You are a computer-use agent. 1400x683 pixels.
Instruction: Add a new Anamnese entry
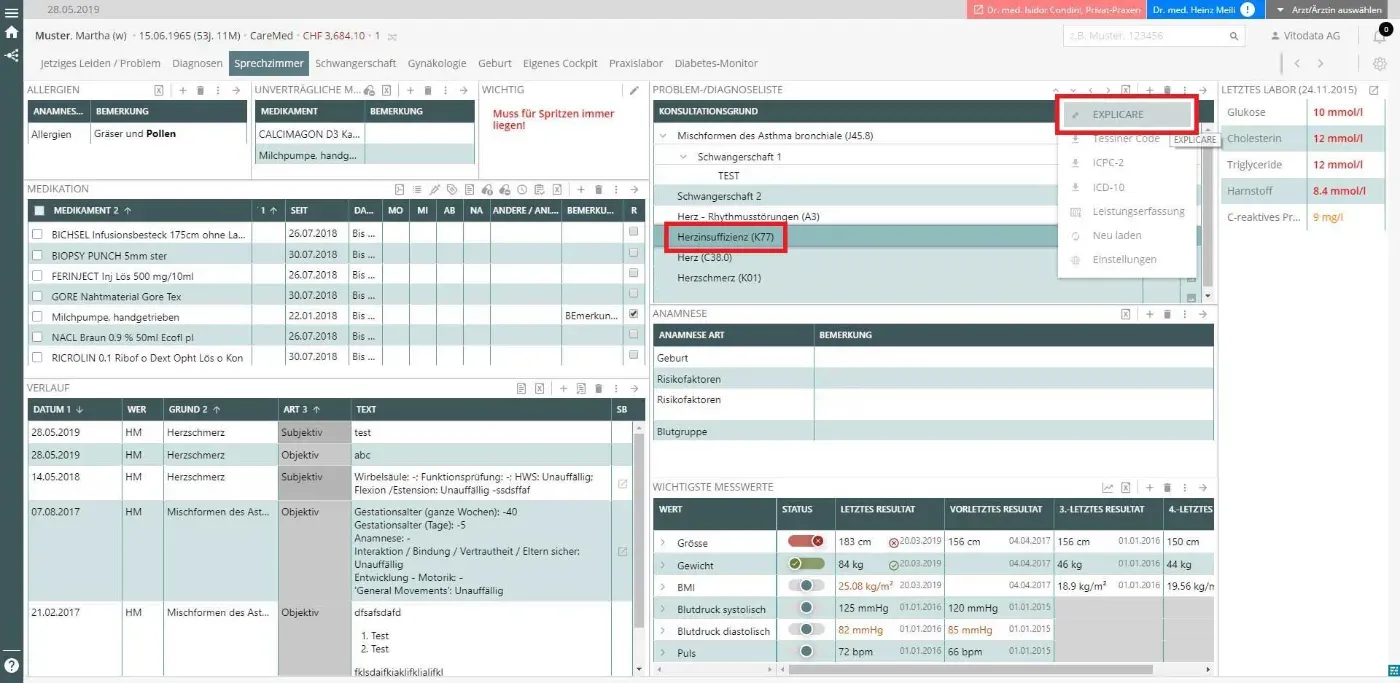click(x=1149, y=314)
